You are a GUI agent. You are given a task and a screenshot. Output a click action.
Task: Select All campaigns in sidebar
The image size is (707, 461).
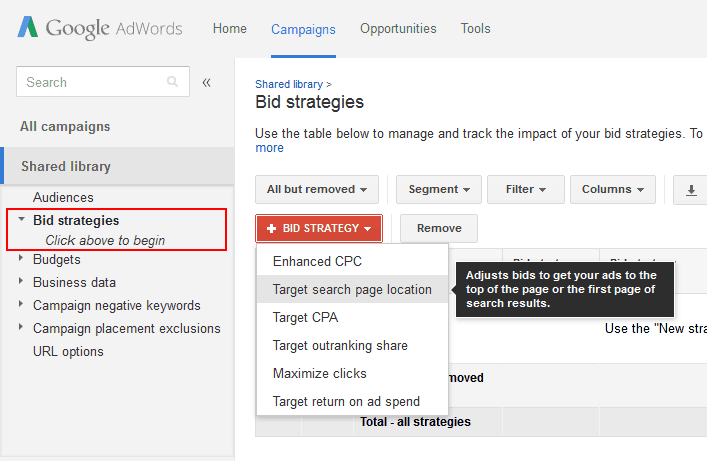tap(65, 127)
